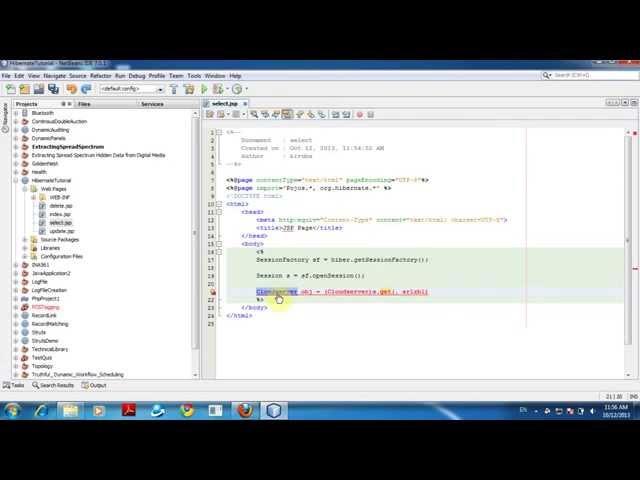Collapse the comment fold at line 1
The image size is (640, 480).
(x=219, y=132)
